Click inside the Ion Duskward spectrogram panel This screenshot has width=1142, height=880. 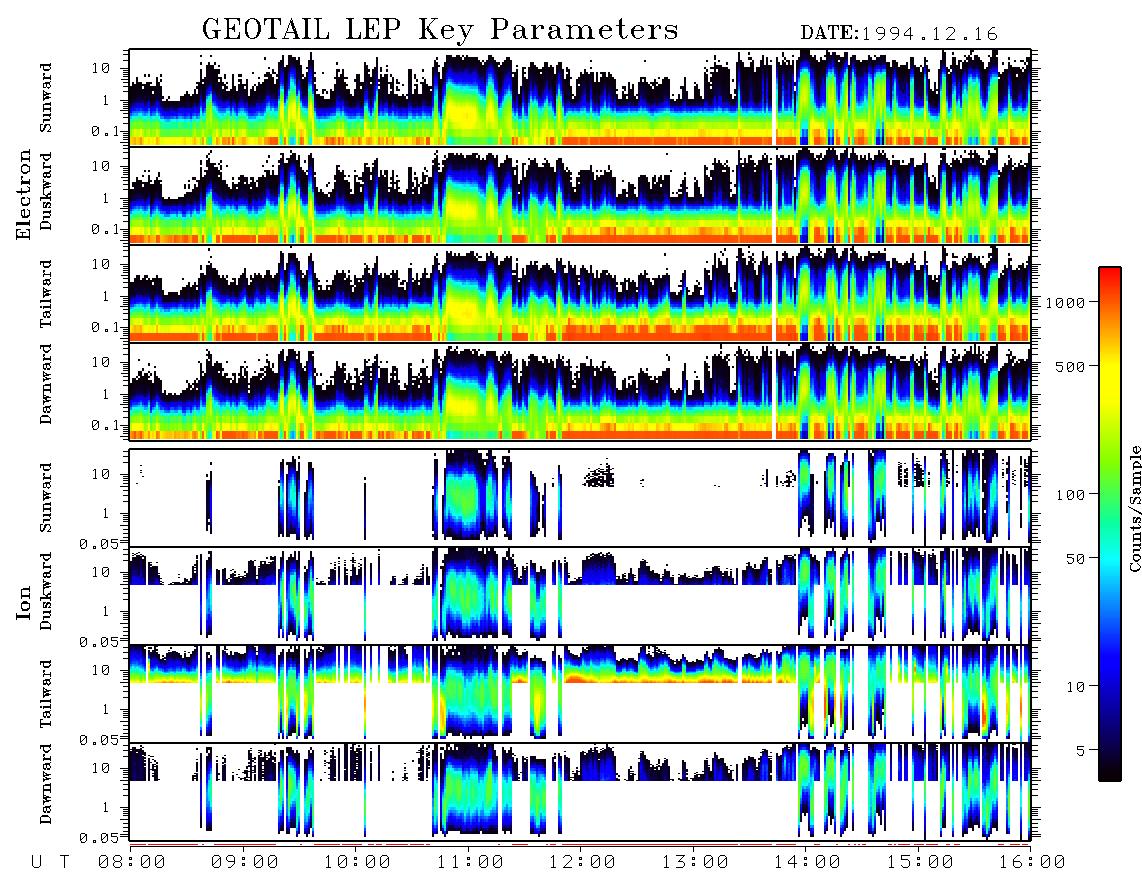pyautogui.click(x=580, y=595)
